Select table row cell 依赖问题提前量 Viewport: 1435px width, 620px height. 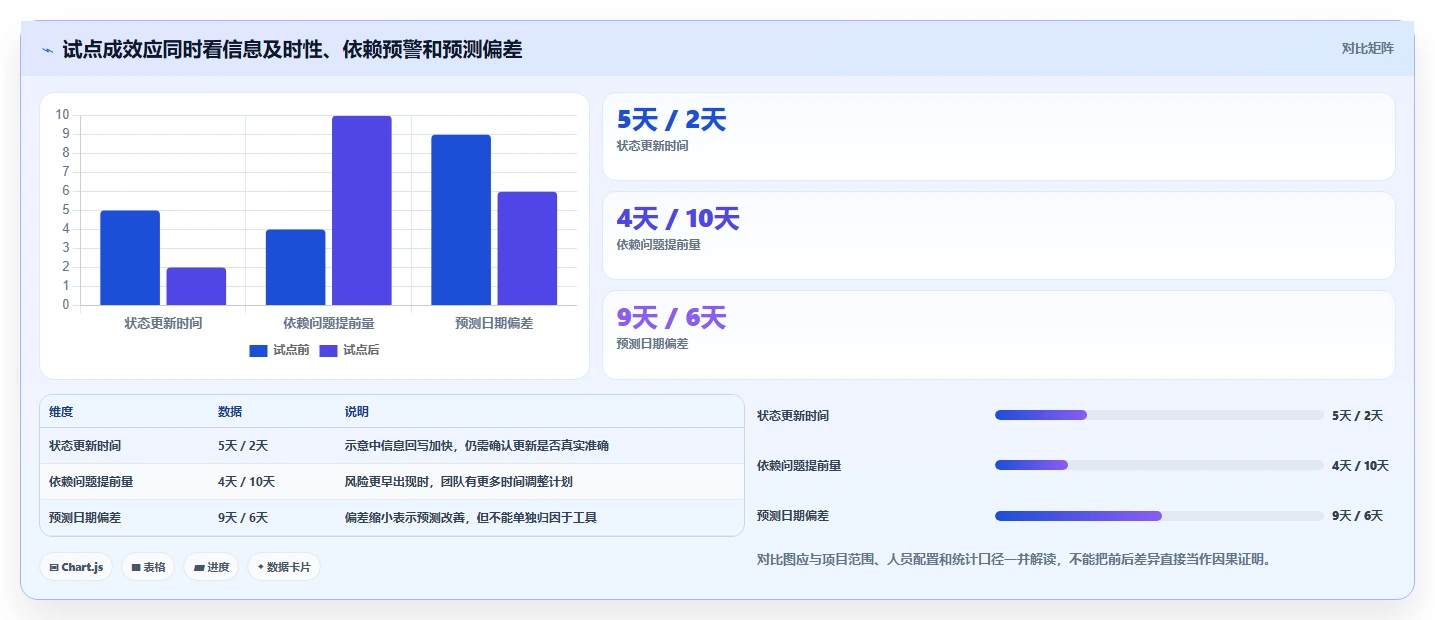coord(91,482)
